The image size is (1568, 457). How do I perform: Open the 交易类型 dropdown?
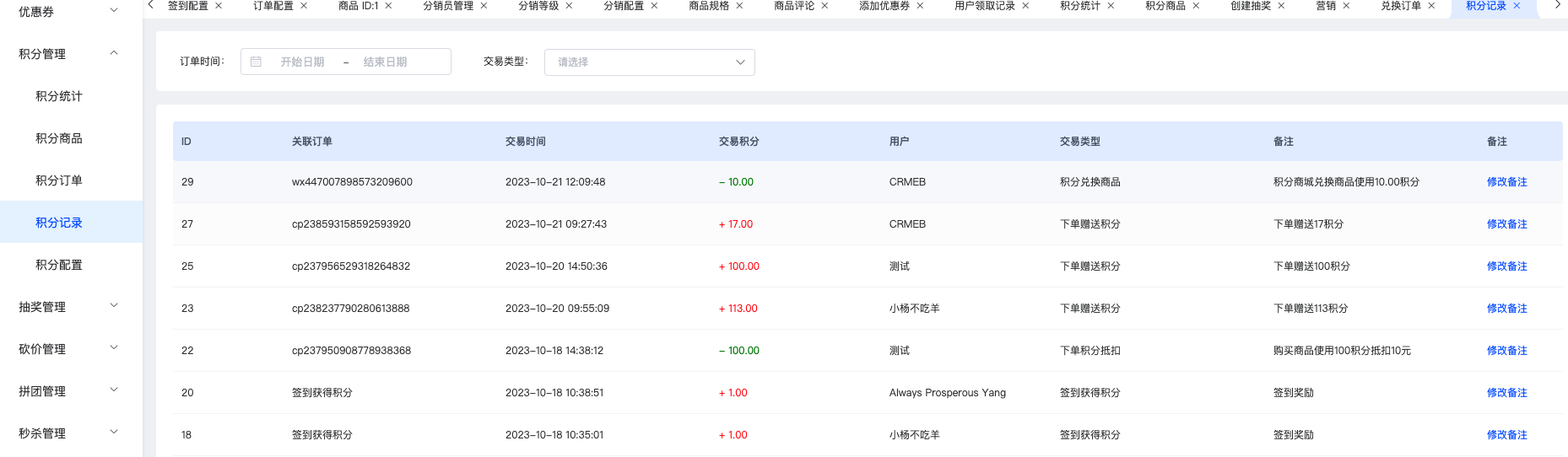click(x=650, y=62)
